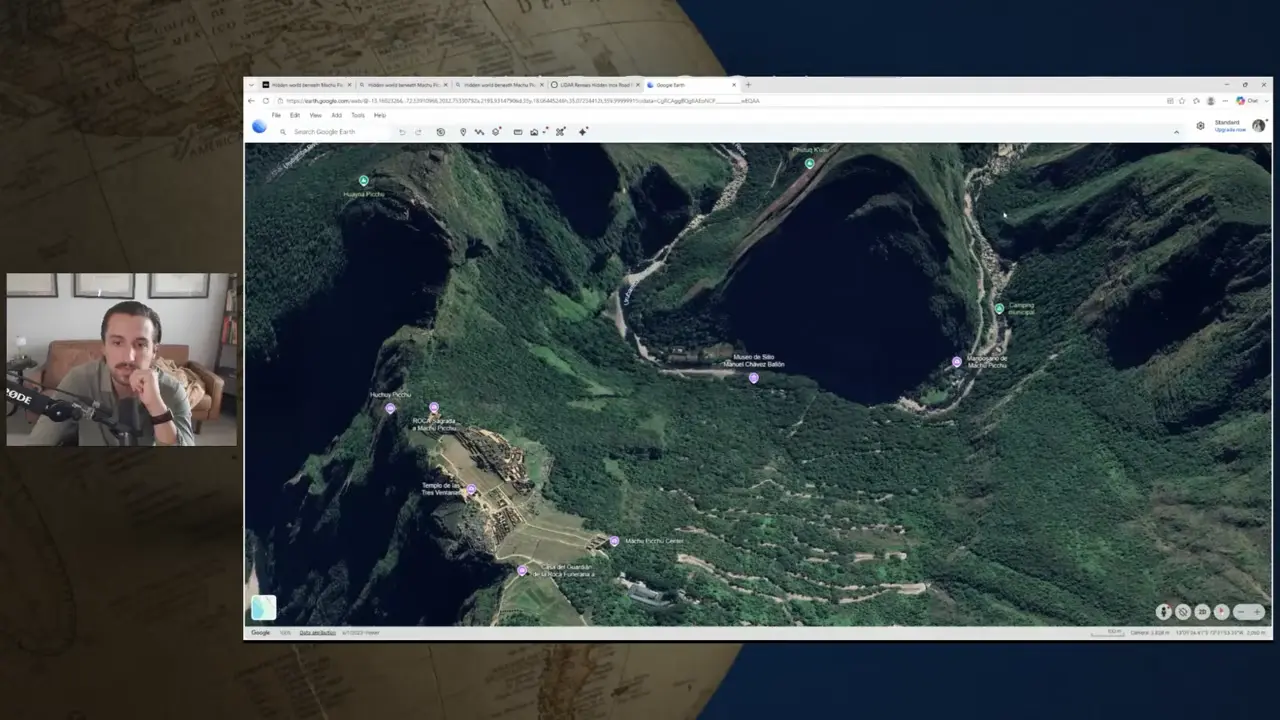1280x720 pixels.
Task: Click the Search Google Earth field
Action: point(335,132)
